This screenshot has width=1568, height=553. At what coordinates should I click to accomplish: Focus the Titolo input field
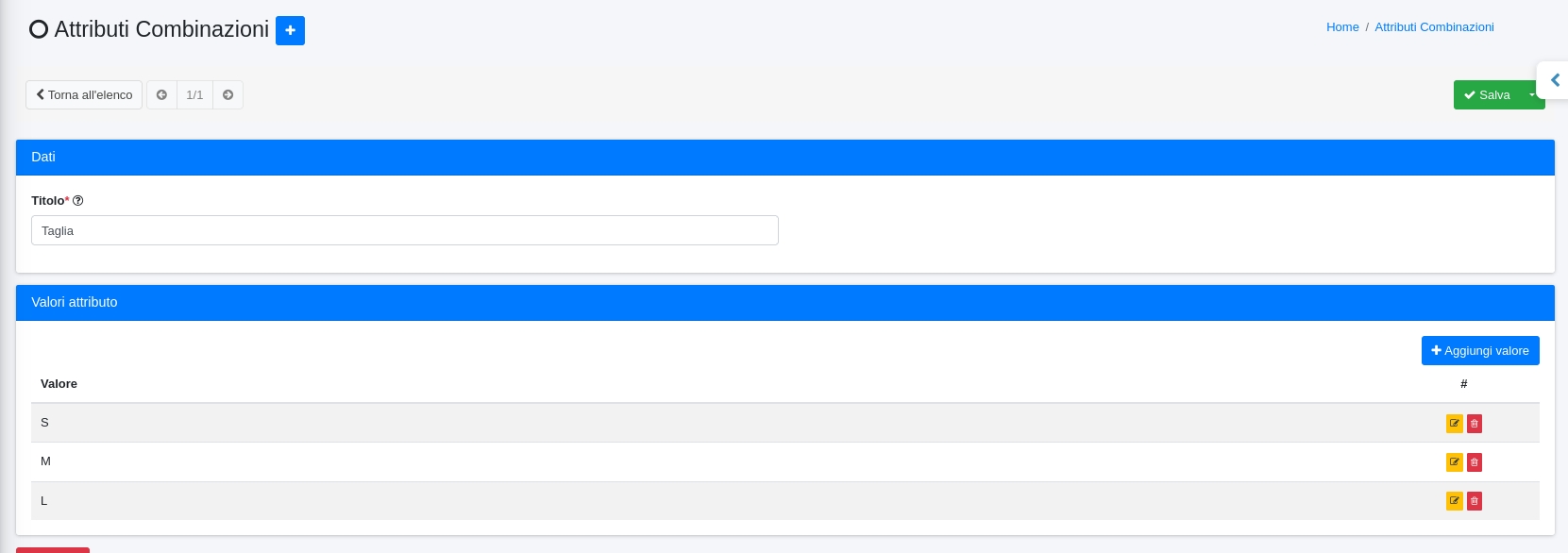tap(404, 231)
